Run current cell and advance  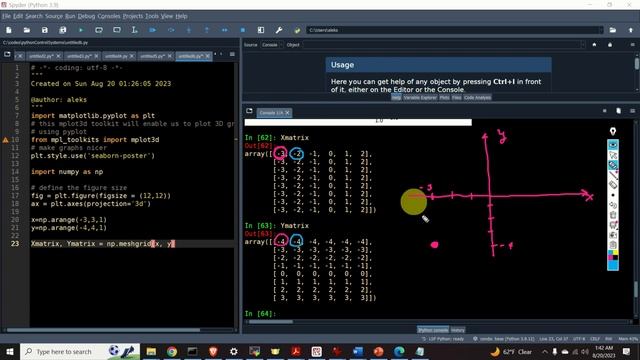click(x=117, y=30)
